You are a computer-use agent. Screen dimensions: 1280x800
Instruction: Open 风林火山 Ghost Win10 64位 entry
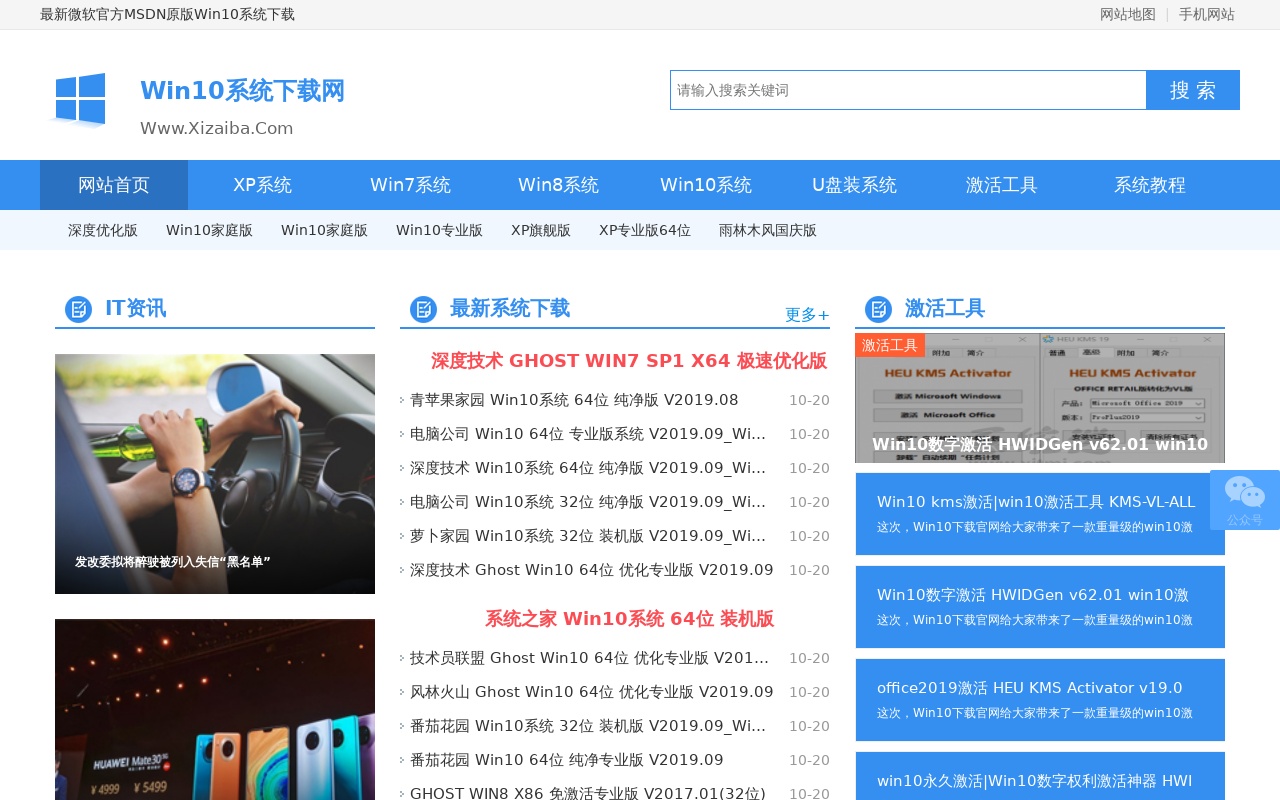591,692
